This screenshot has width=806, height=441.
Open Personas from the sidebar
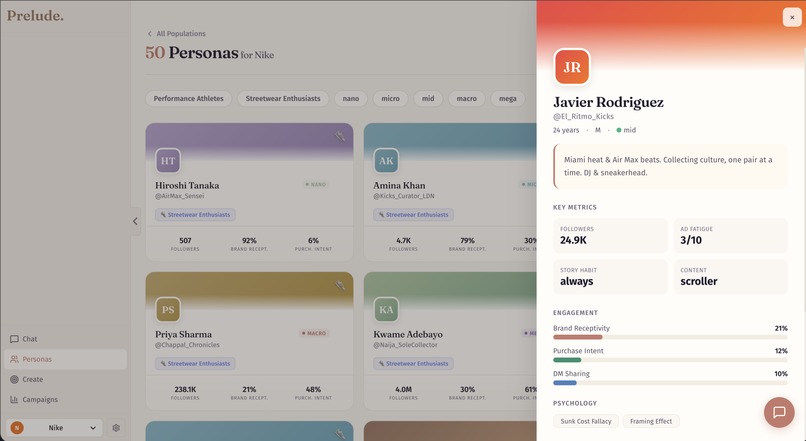click(x=65, y=359)
